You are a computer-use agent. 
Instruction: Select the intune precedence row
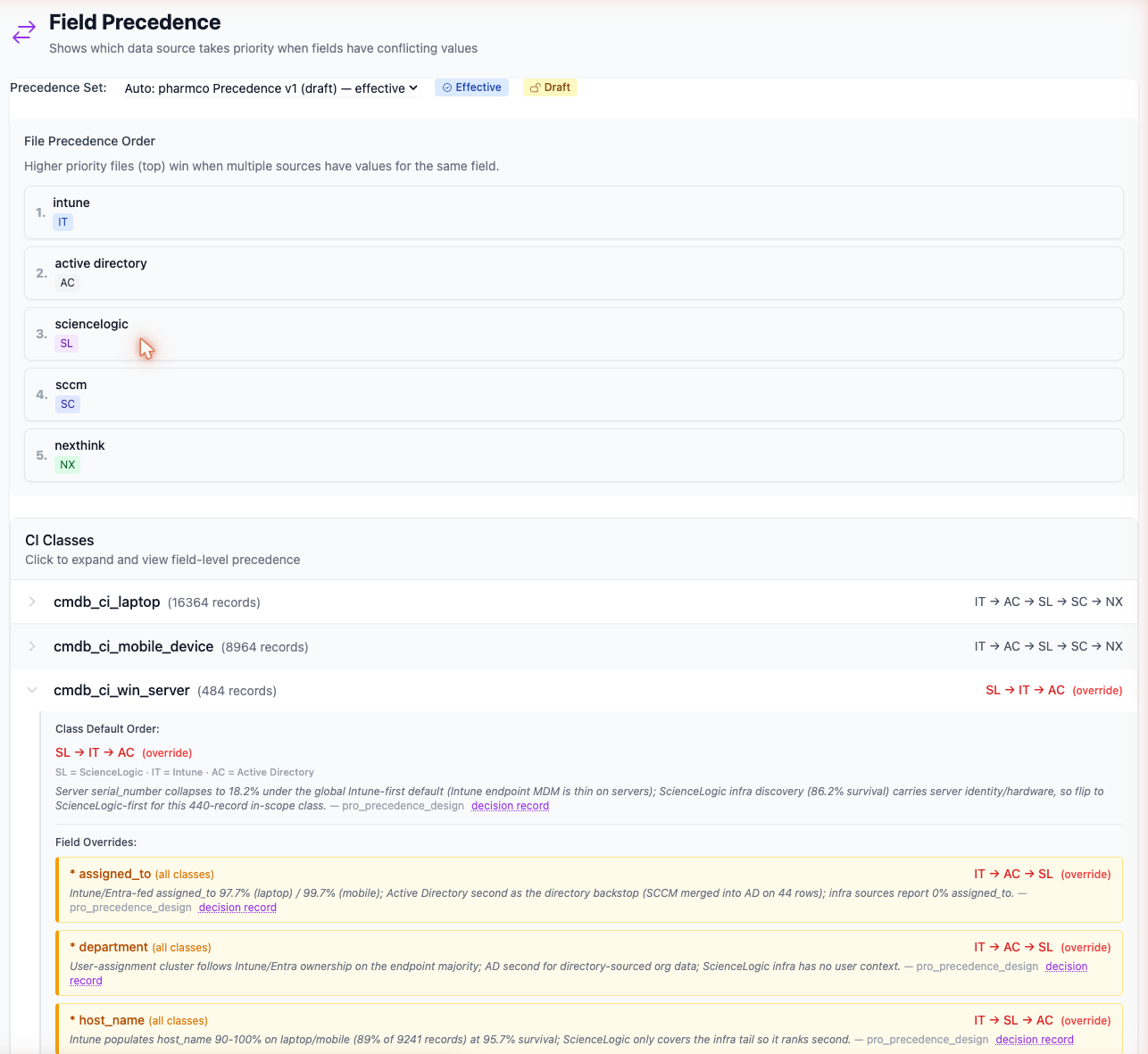pos(573,212)
